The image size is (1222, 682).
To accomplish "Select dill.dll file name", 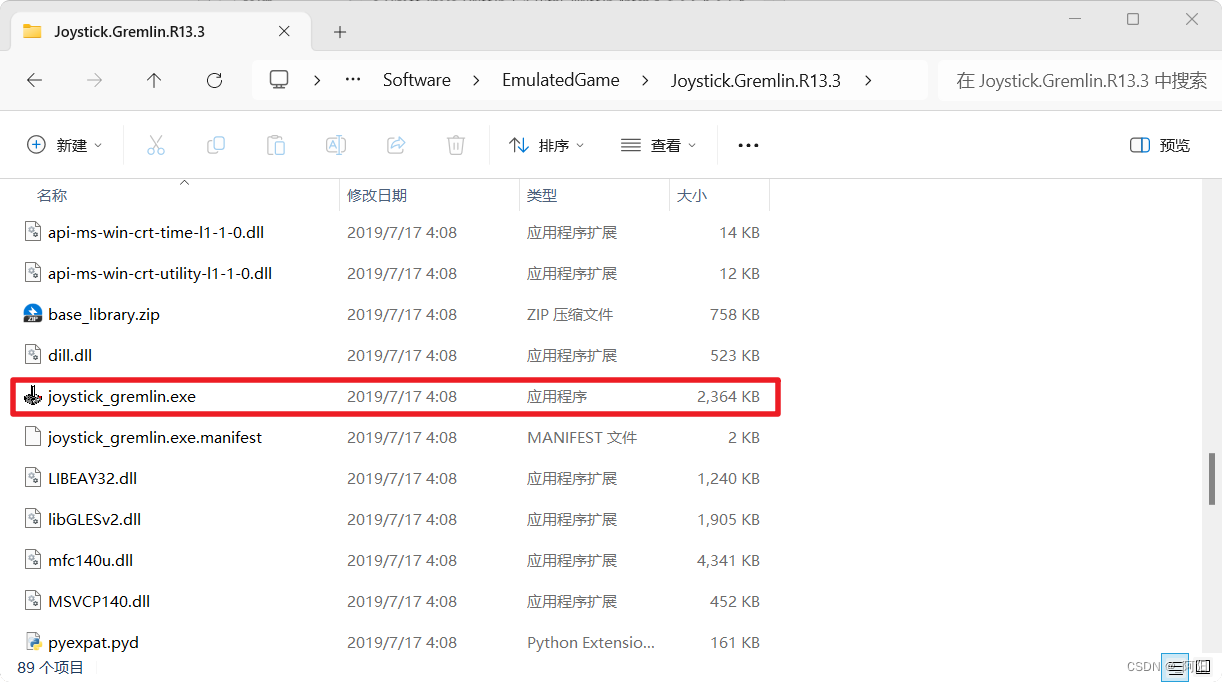I will 70,355.
